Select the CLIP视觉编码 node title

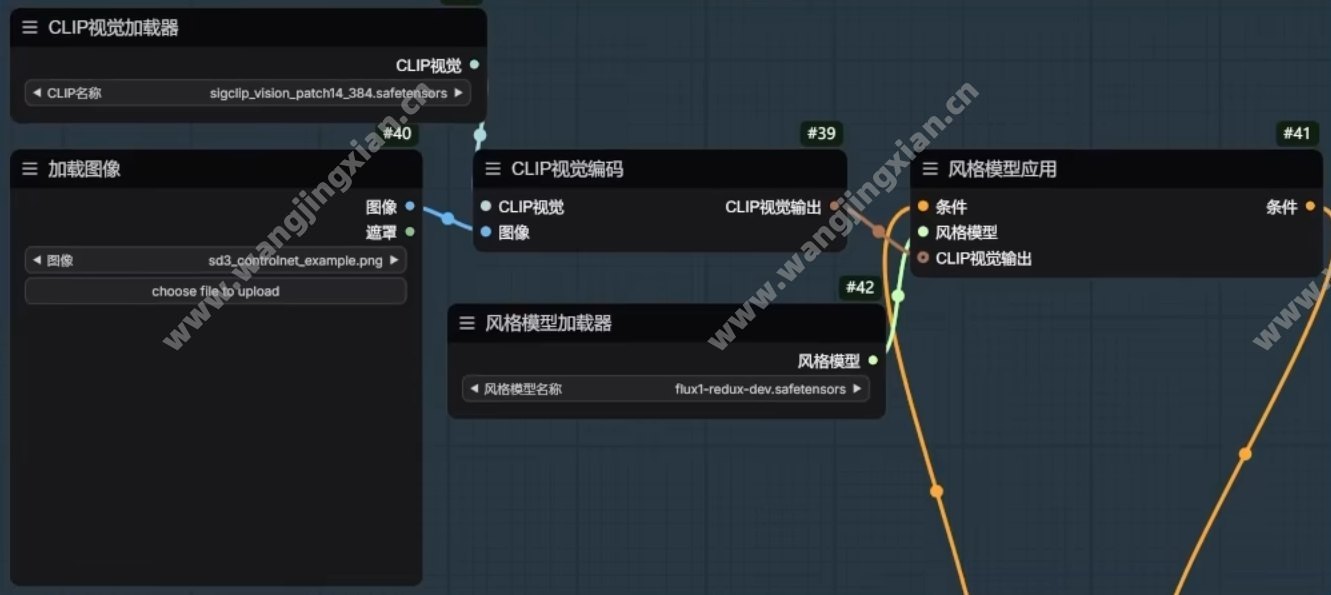click(567, 169)
